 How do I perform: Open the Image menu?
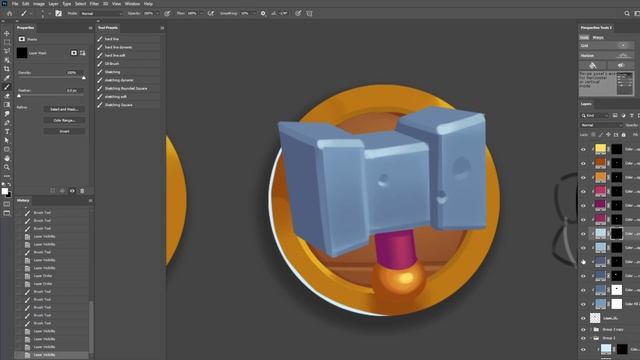point(39,4)
